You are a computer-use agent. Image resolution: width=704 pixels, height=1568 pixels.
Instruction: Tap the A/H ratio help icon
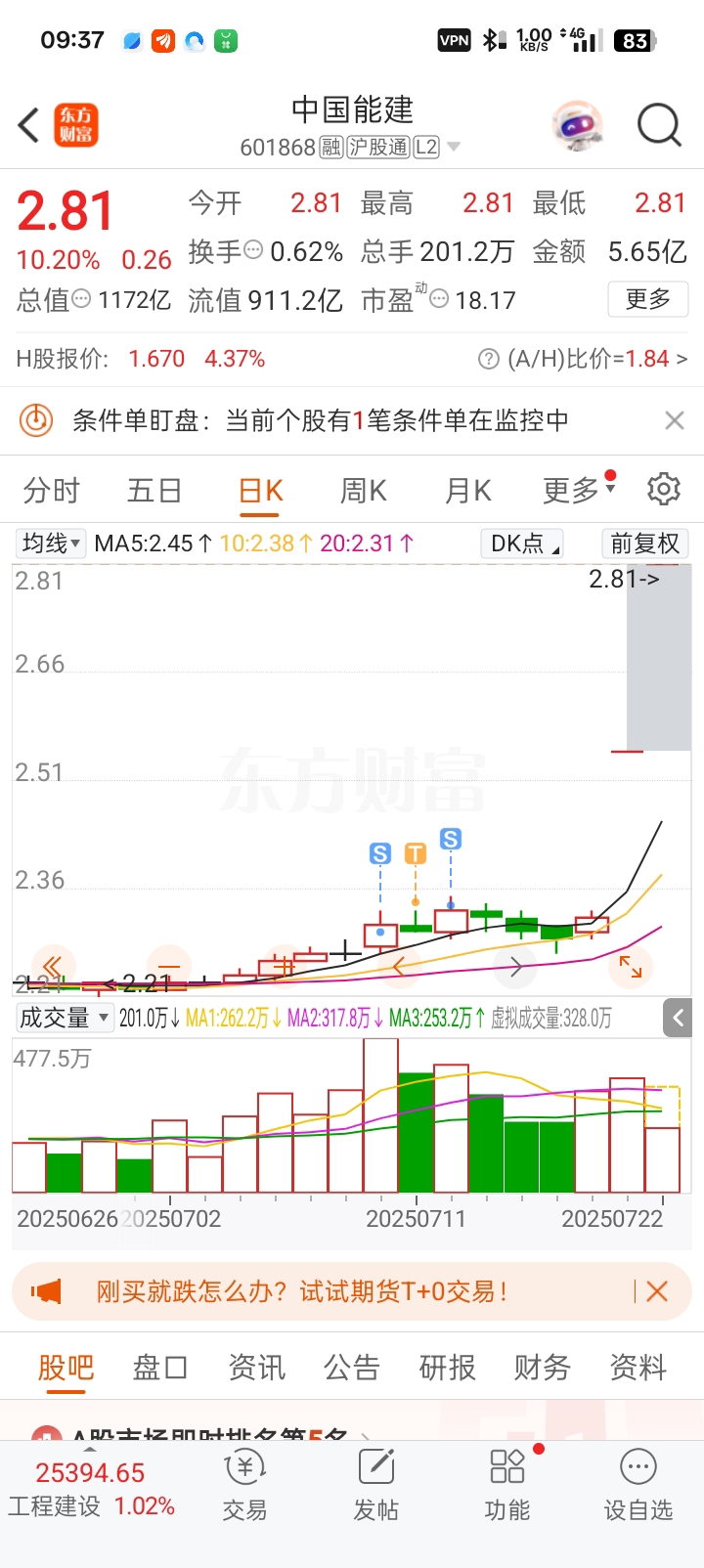coord(489,360)
